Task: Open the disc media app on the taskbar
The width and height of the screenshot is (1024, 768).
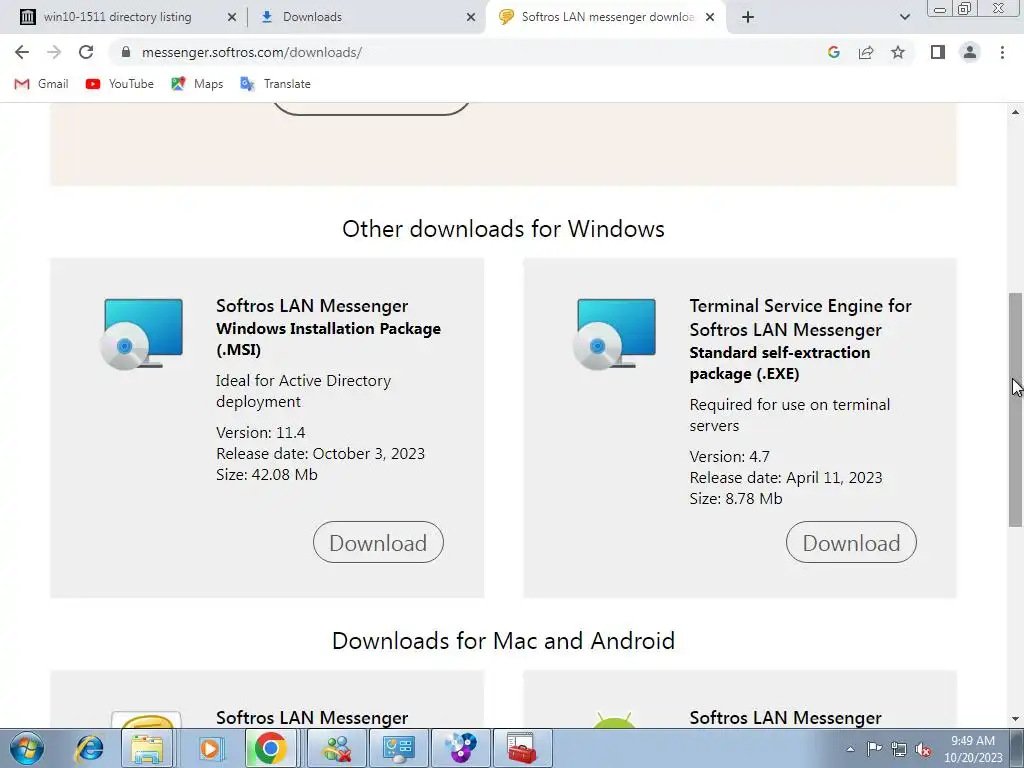Action: [x=460, y=748]
